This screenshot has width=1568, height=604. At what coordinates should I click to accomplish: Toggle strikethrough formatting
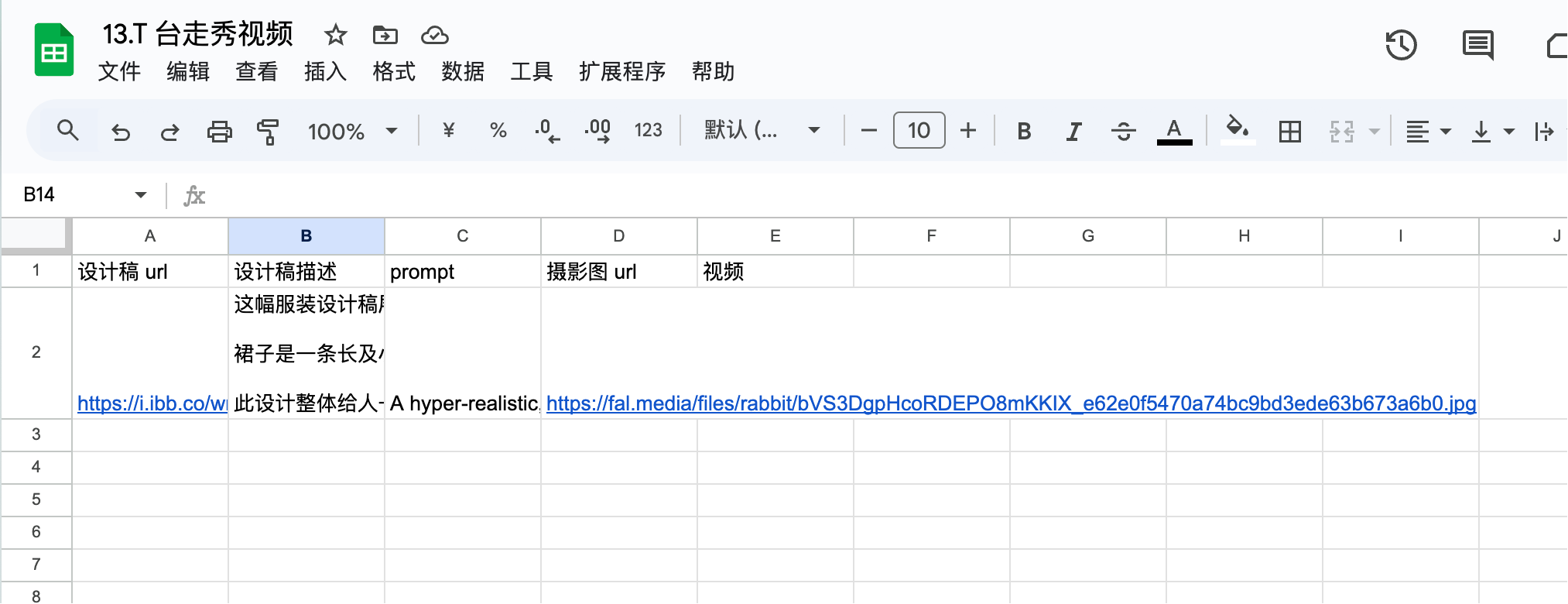1123,131
